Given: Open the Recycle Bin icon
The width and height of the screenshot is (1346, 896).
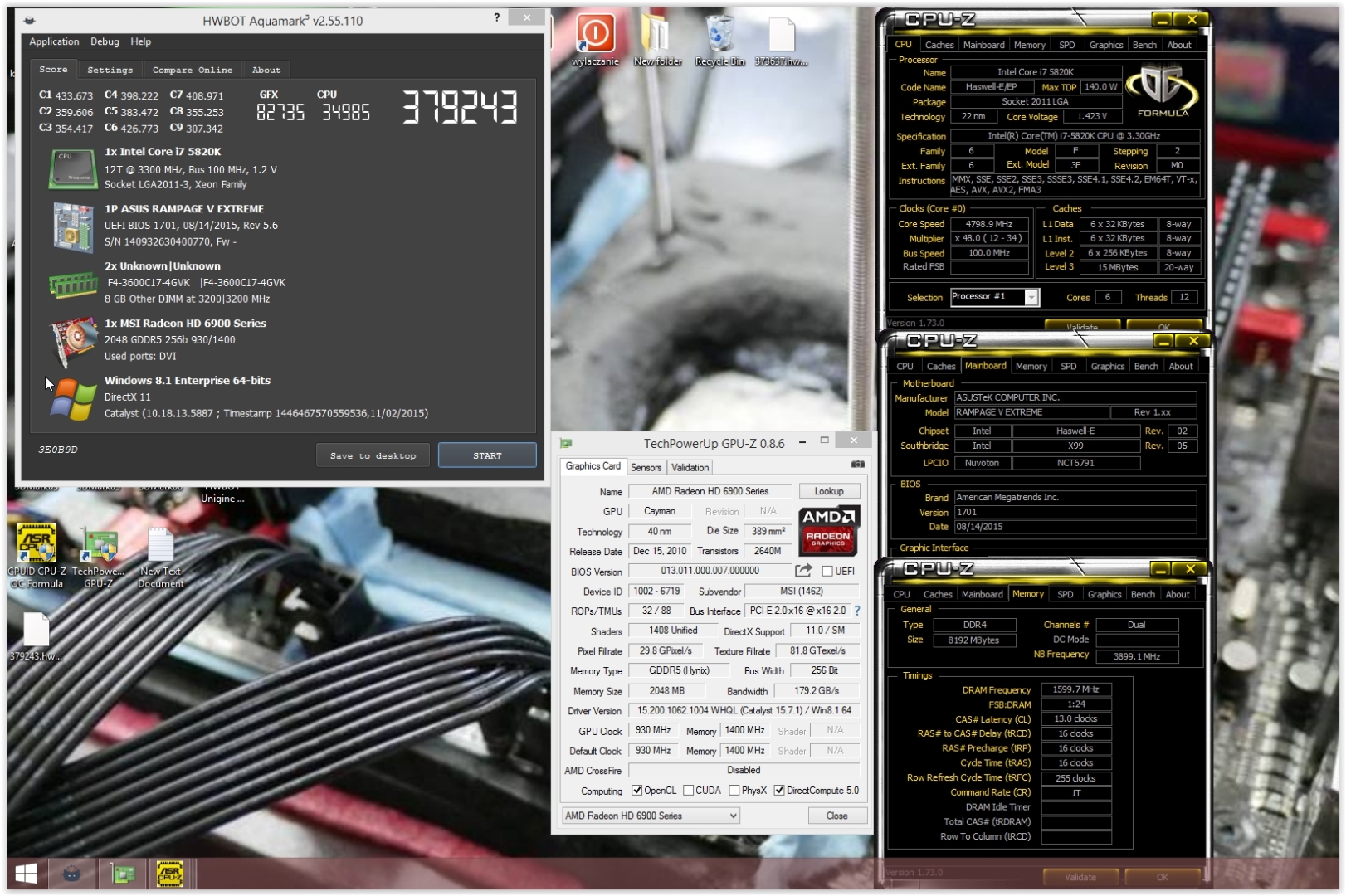Looking at the screenshot, I should pyautogui.click(x=719, y=34).
